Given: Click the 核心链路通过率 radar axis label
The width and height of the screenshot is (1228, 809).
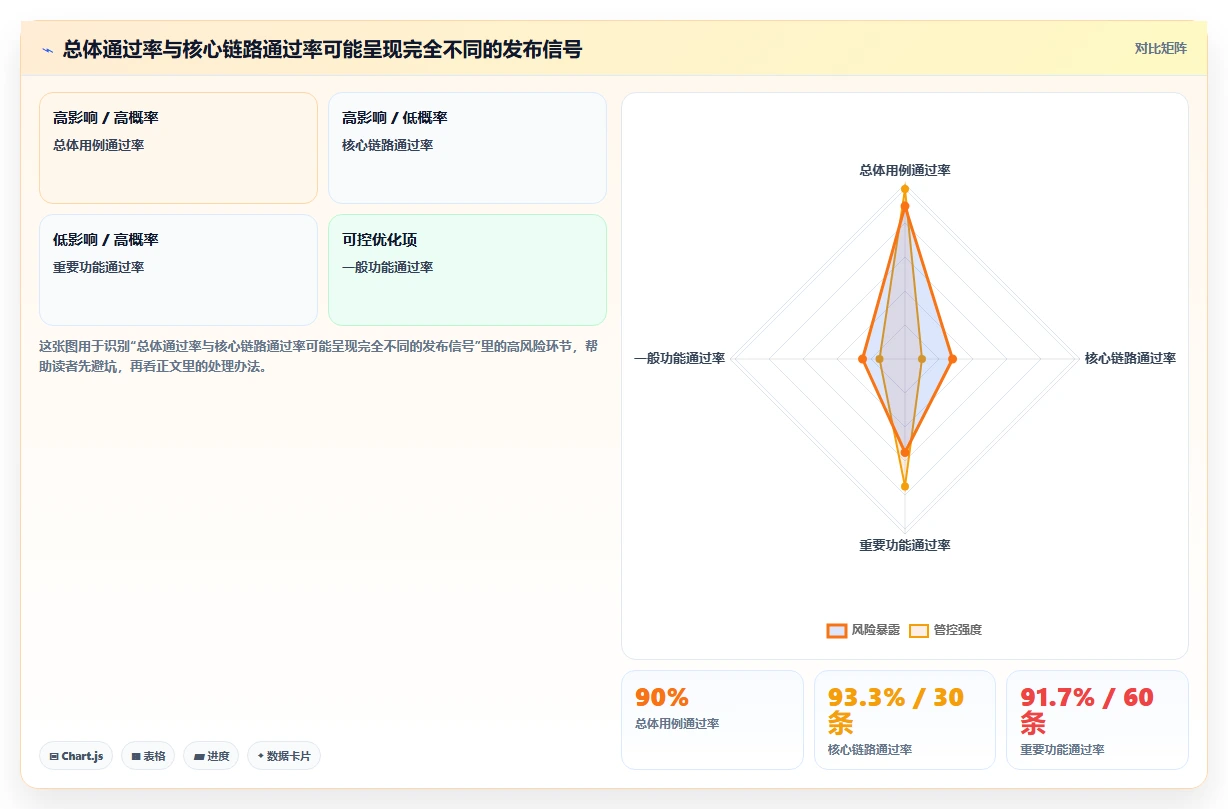Looking at the screenshot, I should point(1130,358).
